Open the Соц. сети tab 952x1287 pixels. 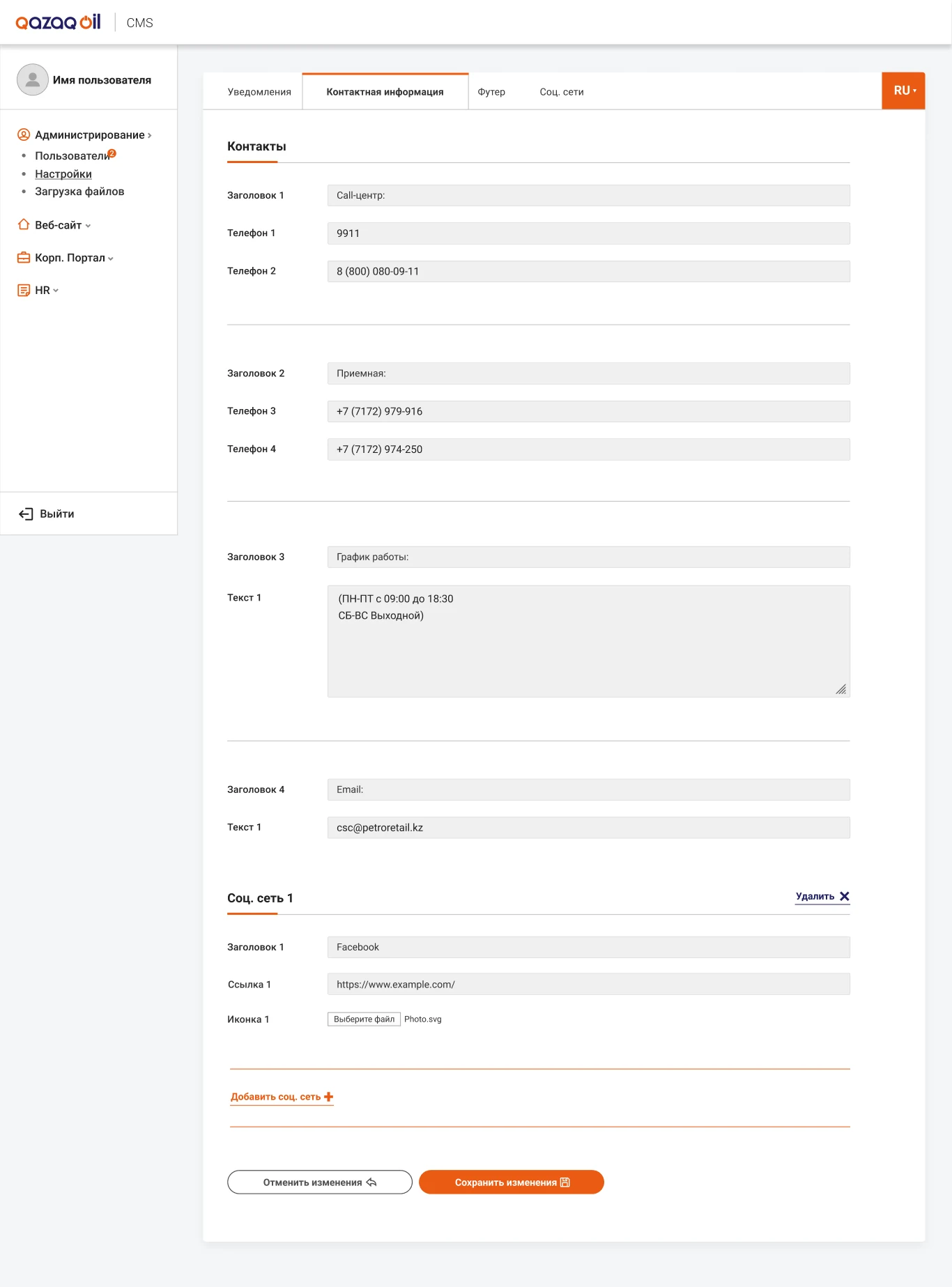coord(562,92)
